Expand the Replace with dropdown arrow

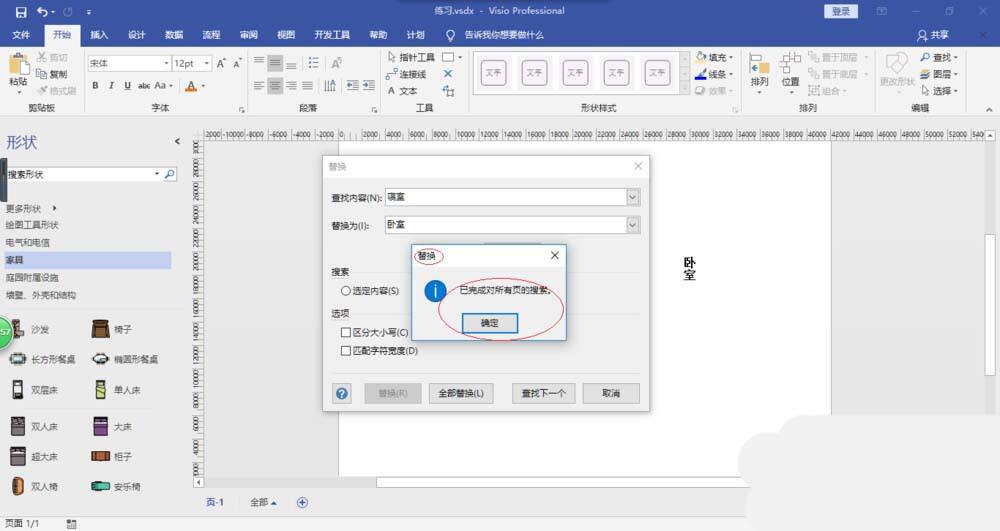pos(632,225)
